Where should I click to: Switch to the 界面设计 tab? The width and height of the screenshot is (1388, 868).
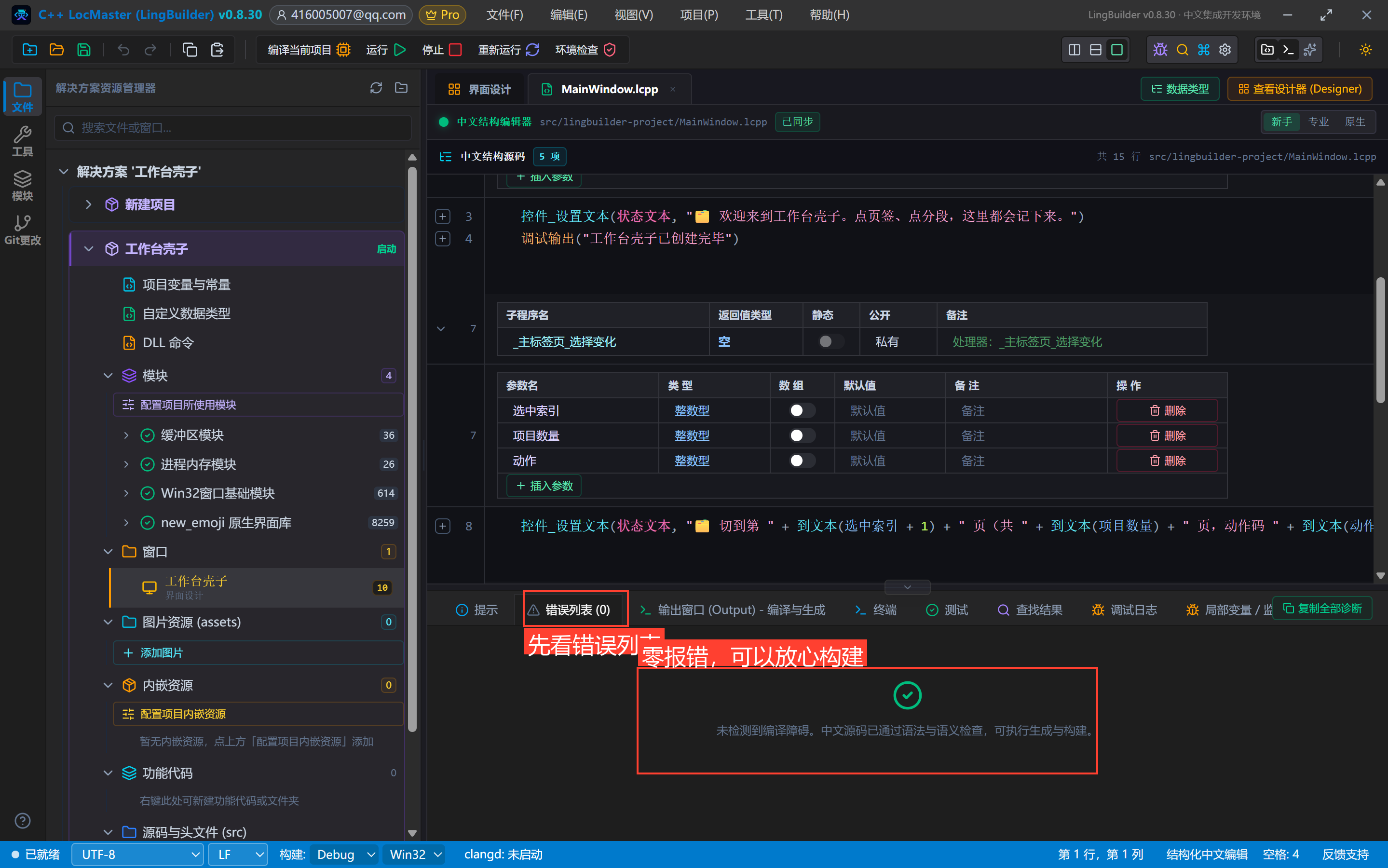click(479, 89)
